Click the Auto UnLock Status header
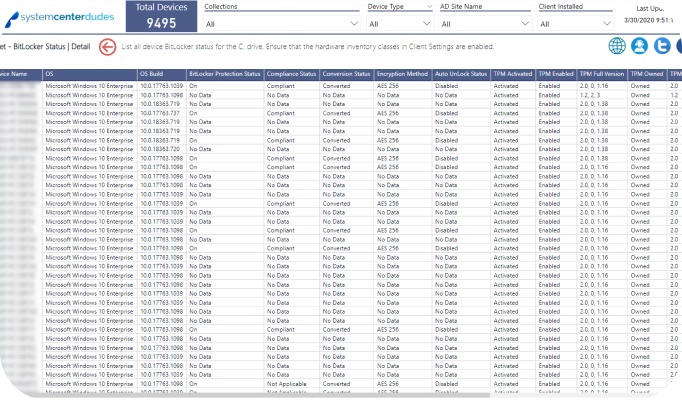This screenshot has height=400, width=682. pos(461,74)
